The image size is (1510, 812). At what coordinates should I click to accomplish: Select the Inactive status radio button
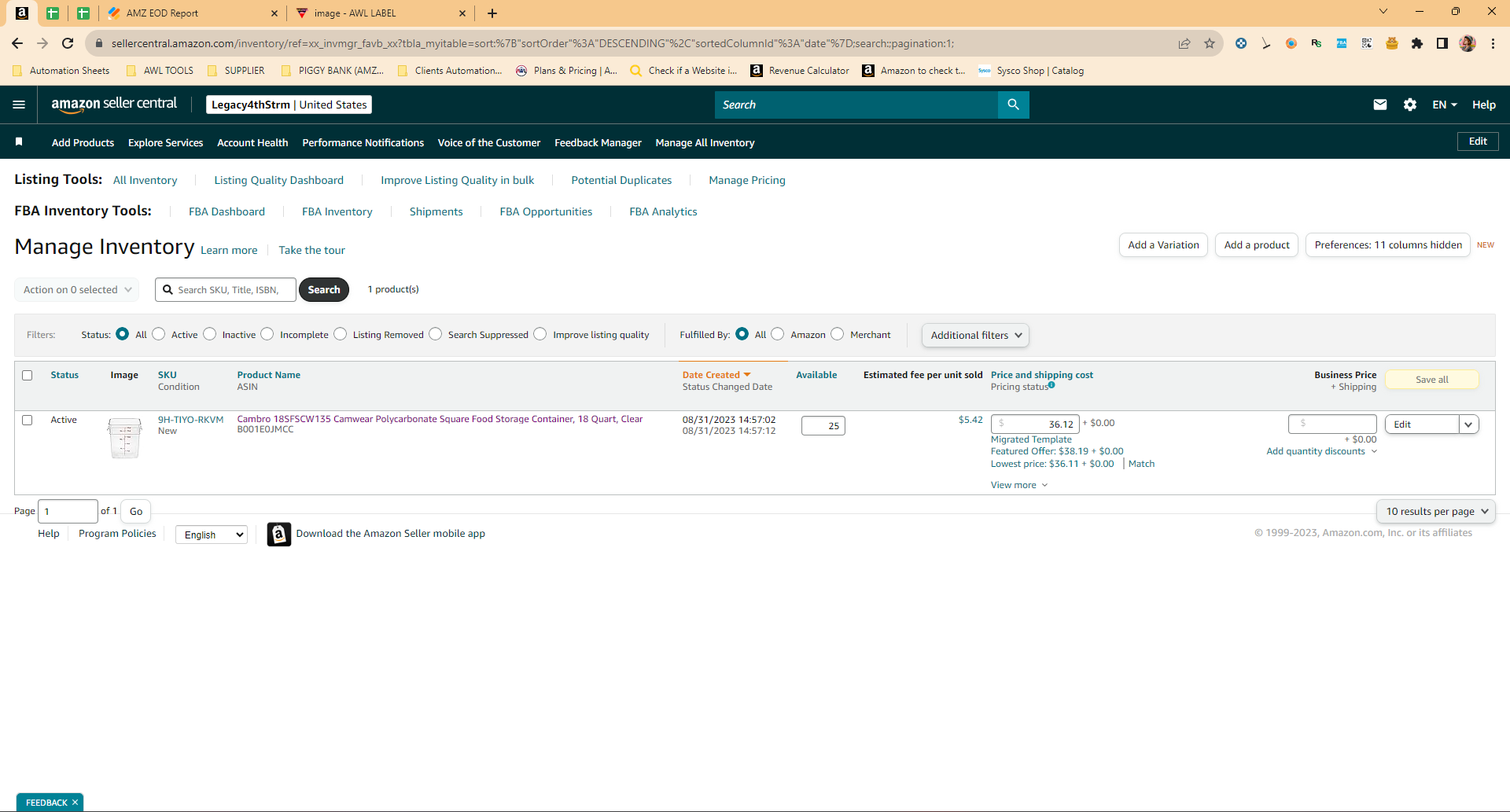tap(210, 334)
